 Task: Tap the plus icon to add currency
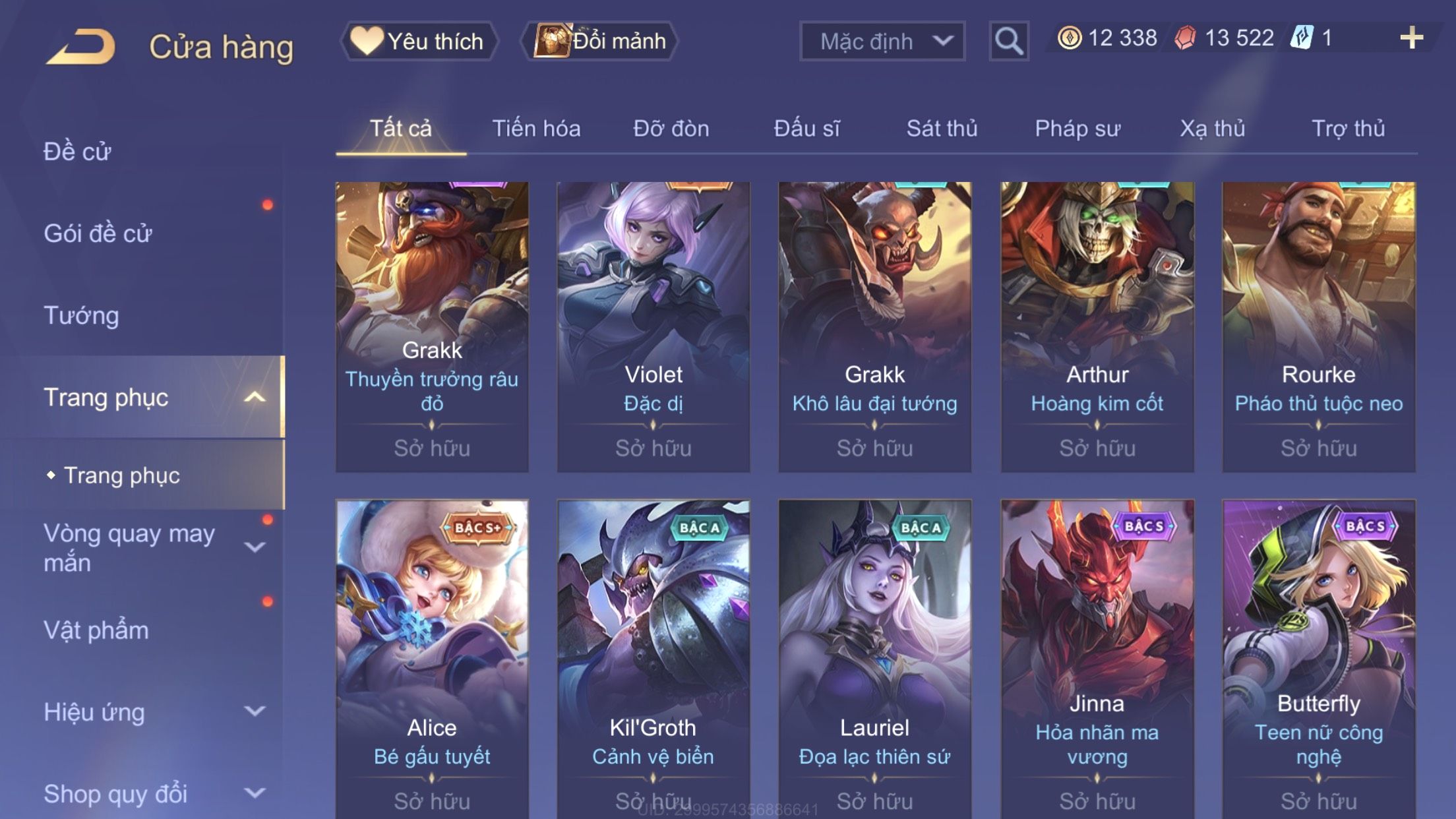[x=1411, y=38]
